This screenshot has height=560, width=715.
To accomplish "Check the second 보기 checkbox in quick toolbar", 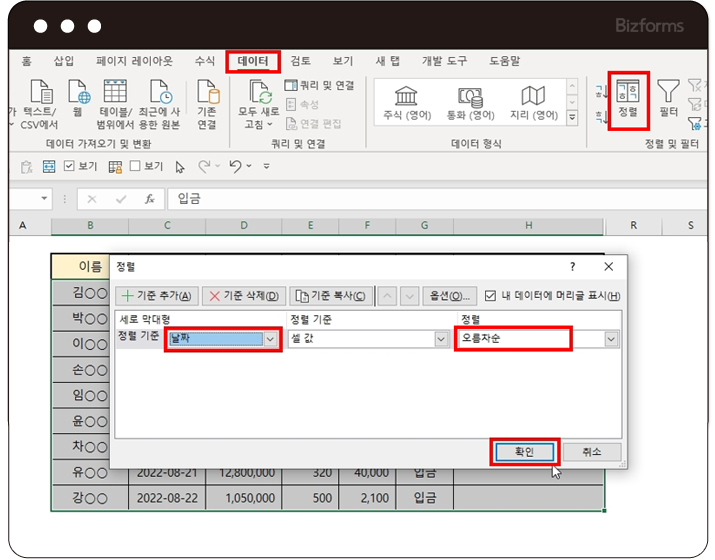I will tap(135, 167).
